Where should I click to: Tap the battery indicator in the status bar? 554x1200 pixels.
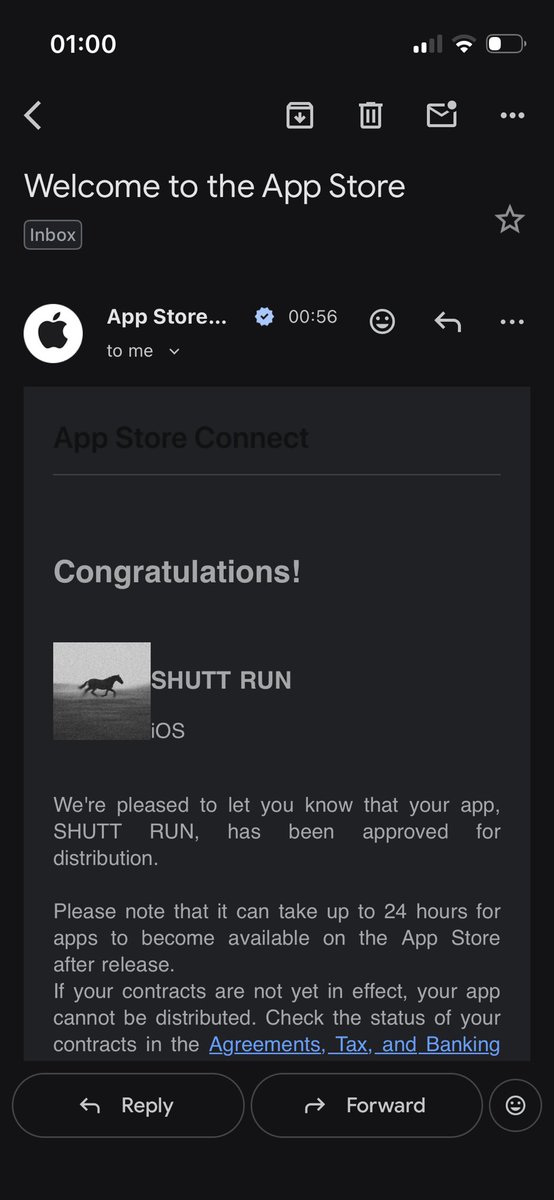point(505,44)
